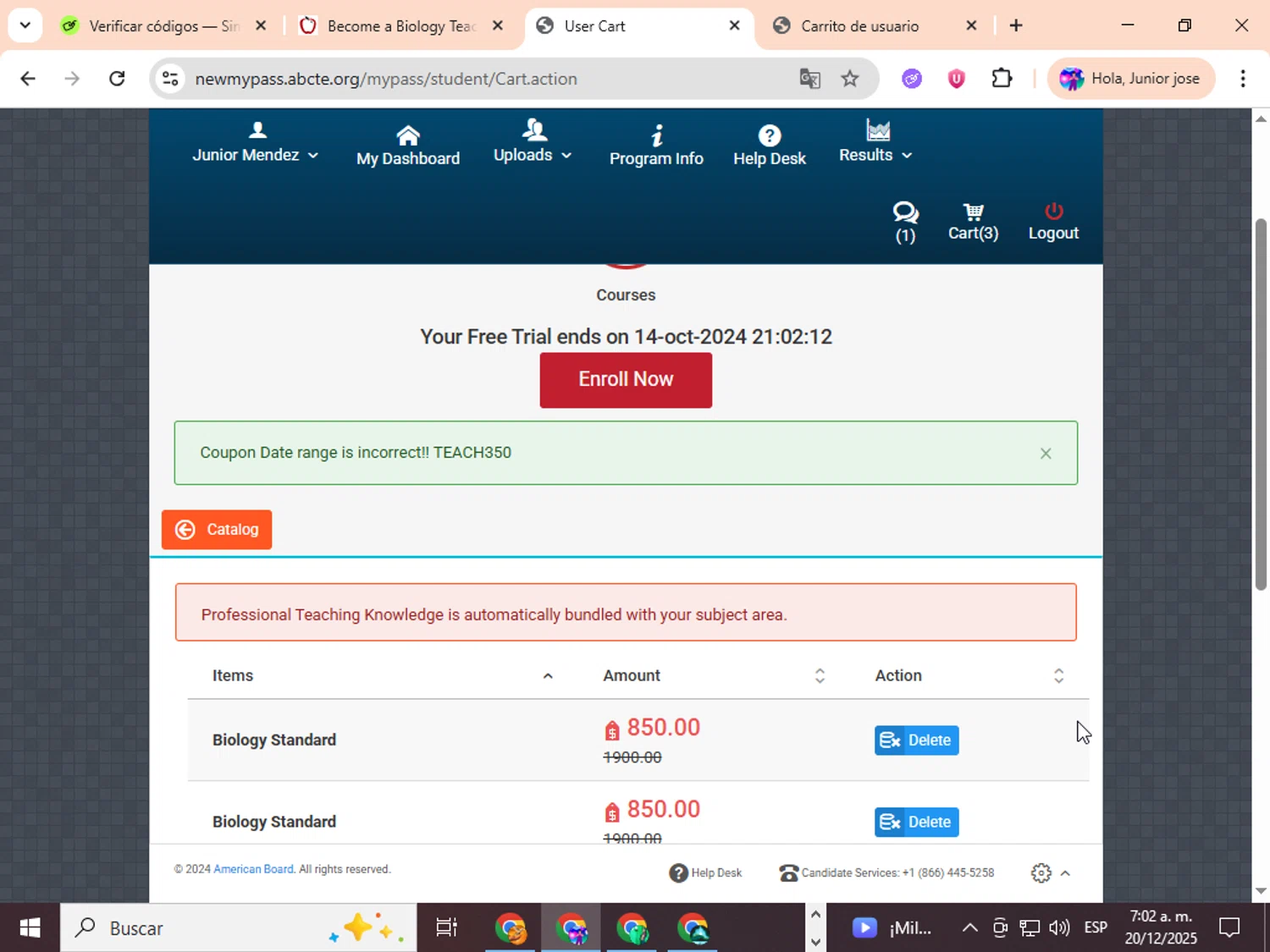Screen dimensions: 1270x952
Task: Delete the first Biology Standard item
Action: coord(916,740)
